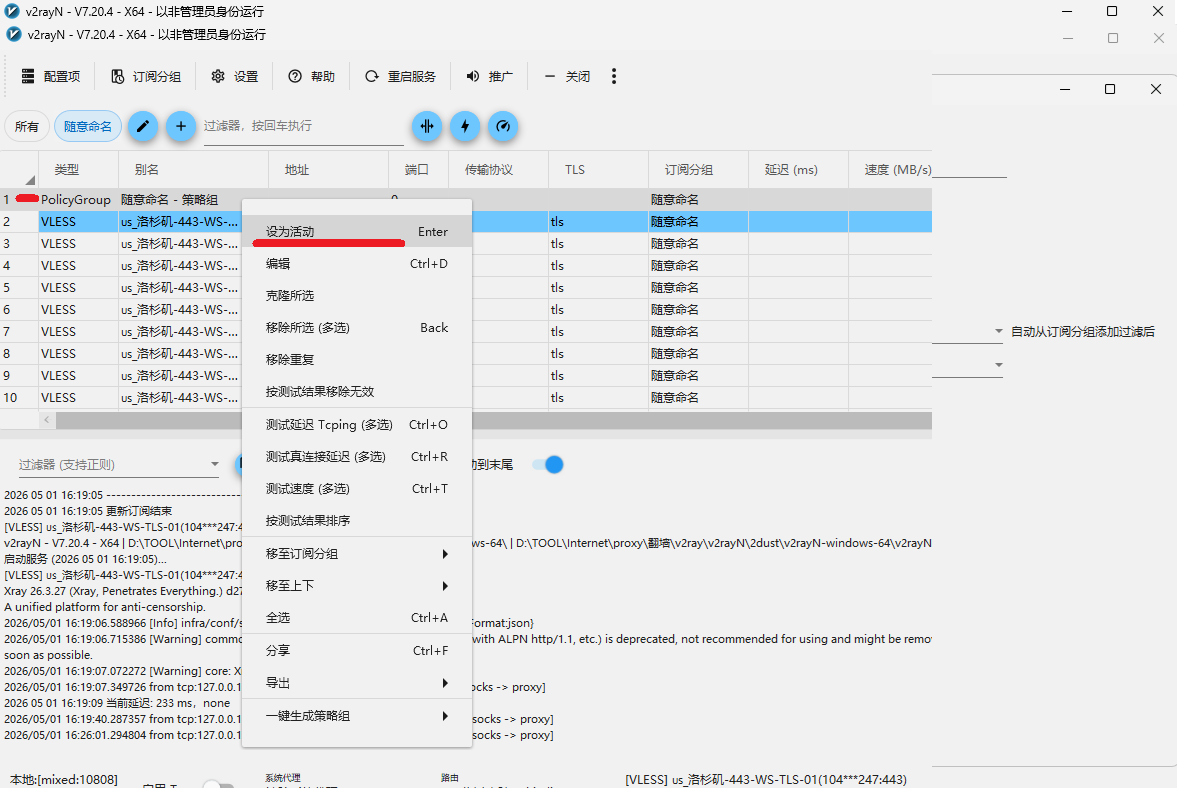The height and width of the screenshot is (788, 1177).
Task: Click the lightning bolt quick test icon
Action: tap(465, 126)
